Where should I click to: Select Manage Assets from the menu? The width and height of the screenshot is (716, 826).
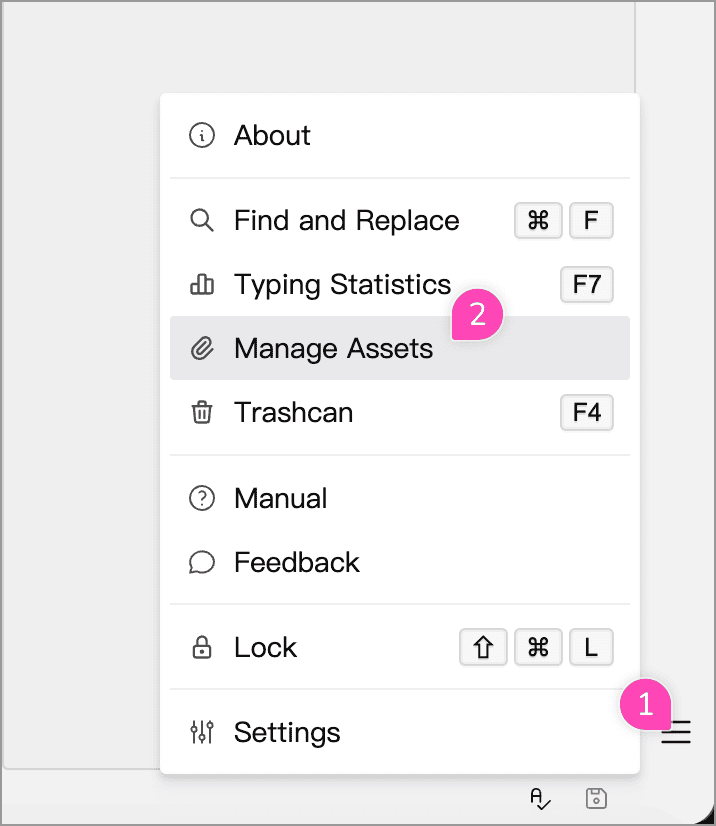pyautogui.click(x=333, y=349)
